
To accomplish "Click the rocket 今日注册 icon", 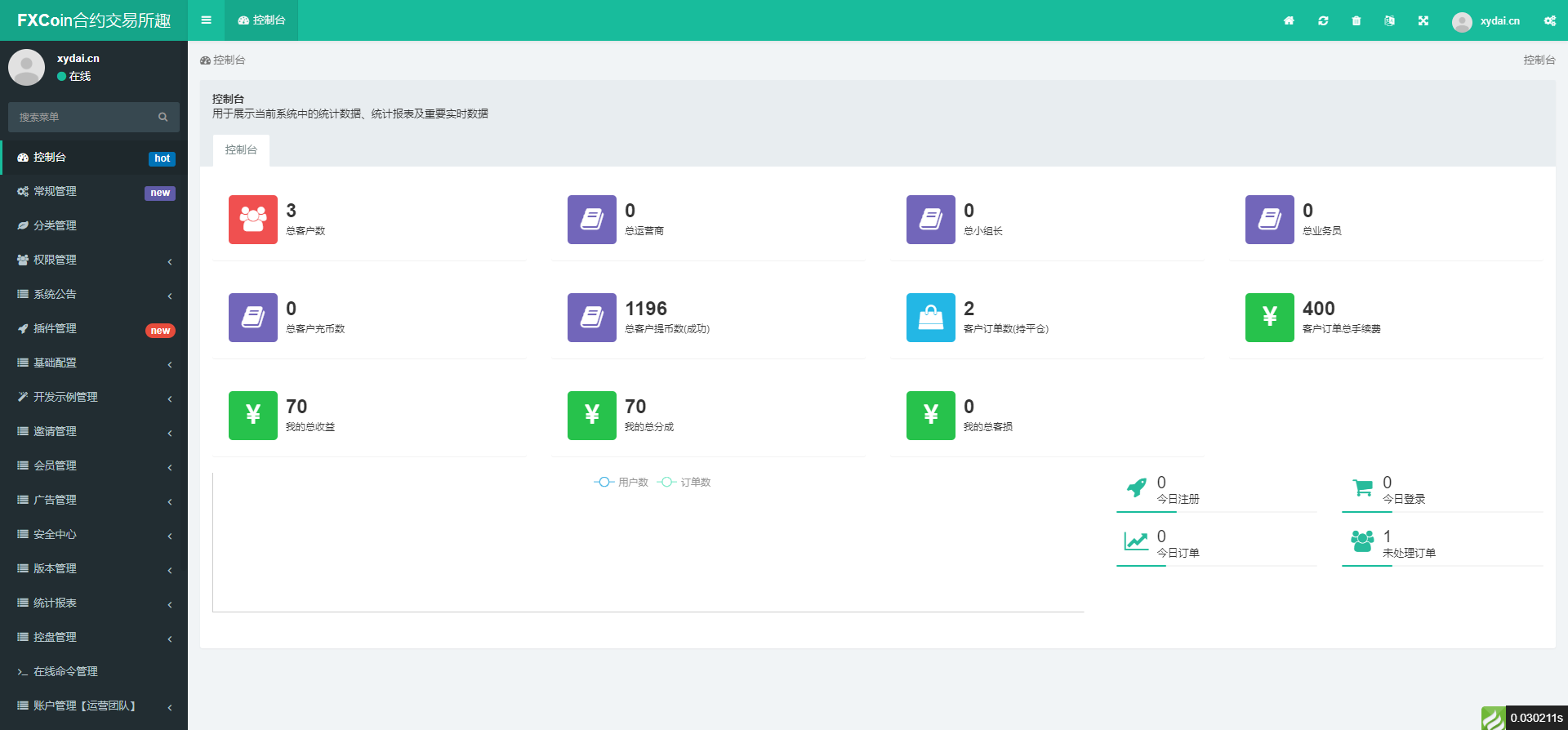I will [1137, 488].
